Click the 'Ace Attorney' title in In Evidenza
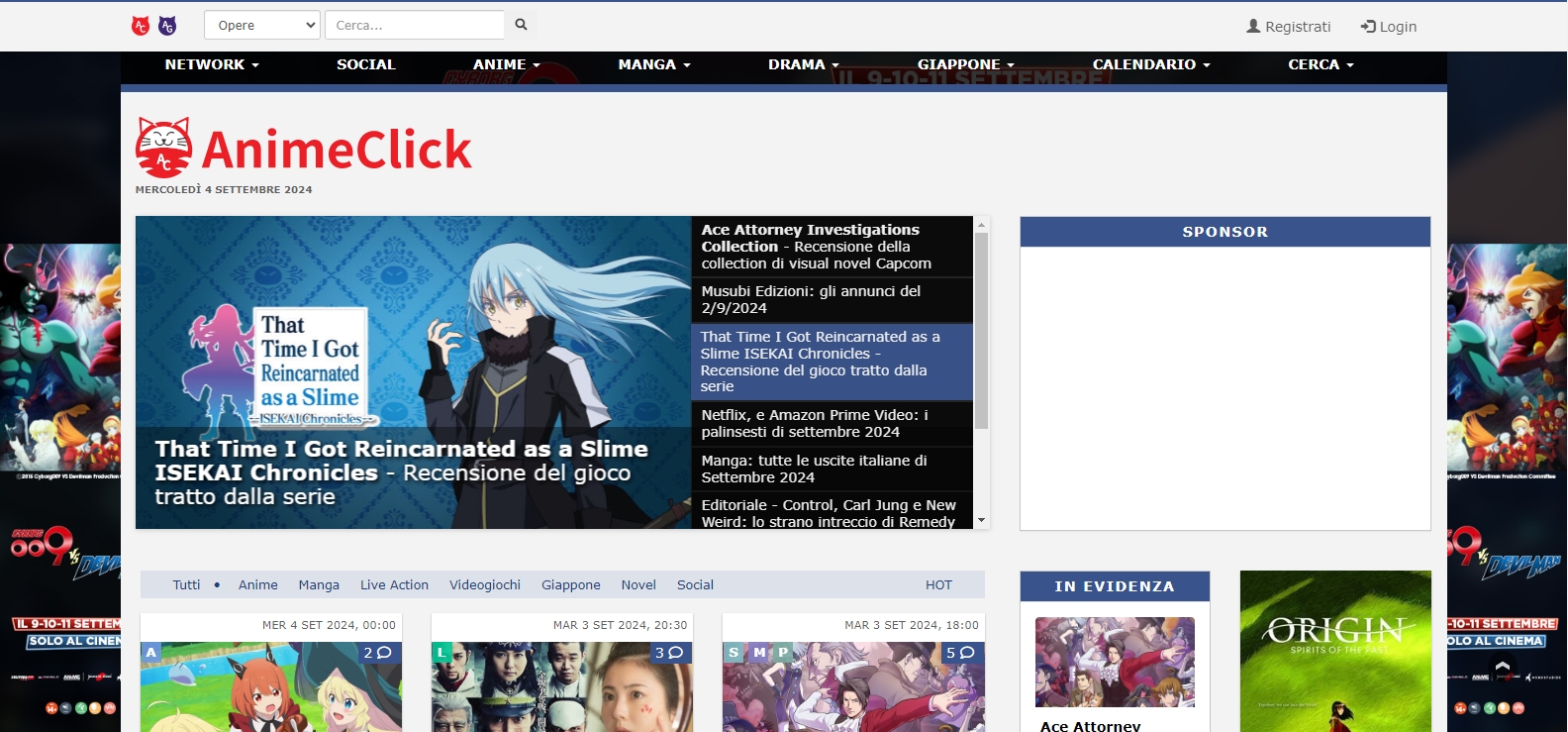The image size is (1568, 732). tap(1090, 726)
